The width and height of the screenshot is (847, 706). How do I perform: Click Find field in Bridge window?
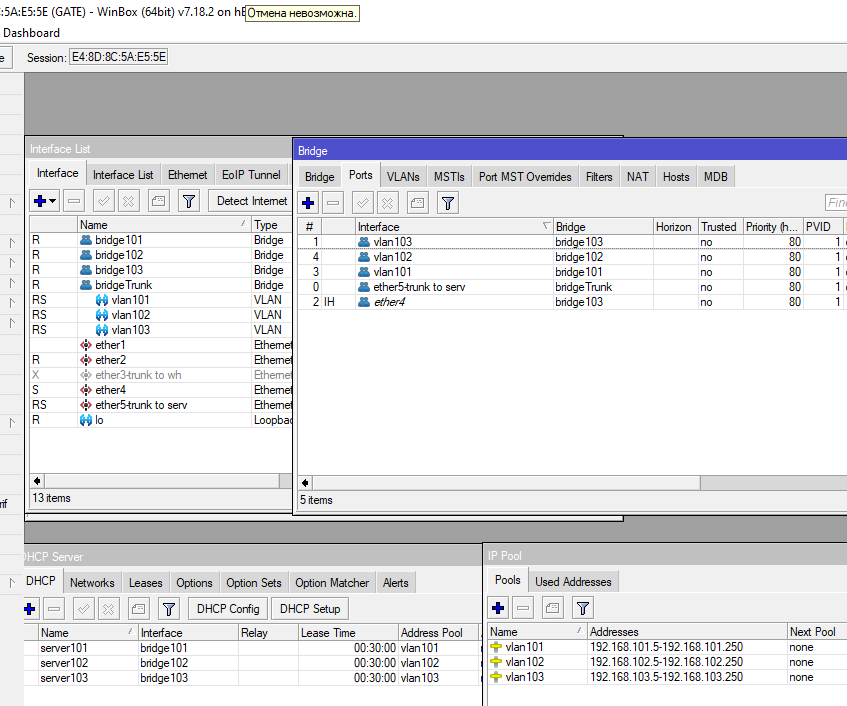[x=836, y=203]
